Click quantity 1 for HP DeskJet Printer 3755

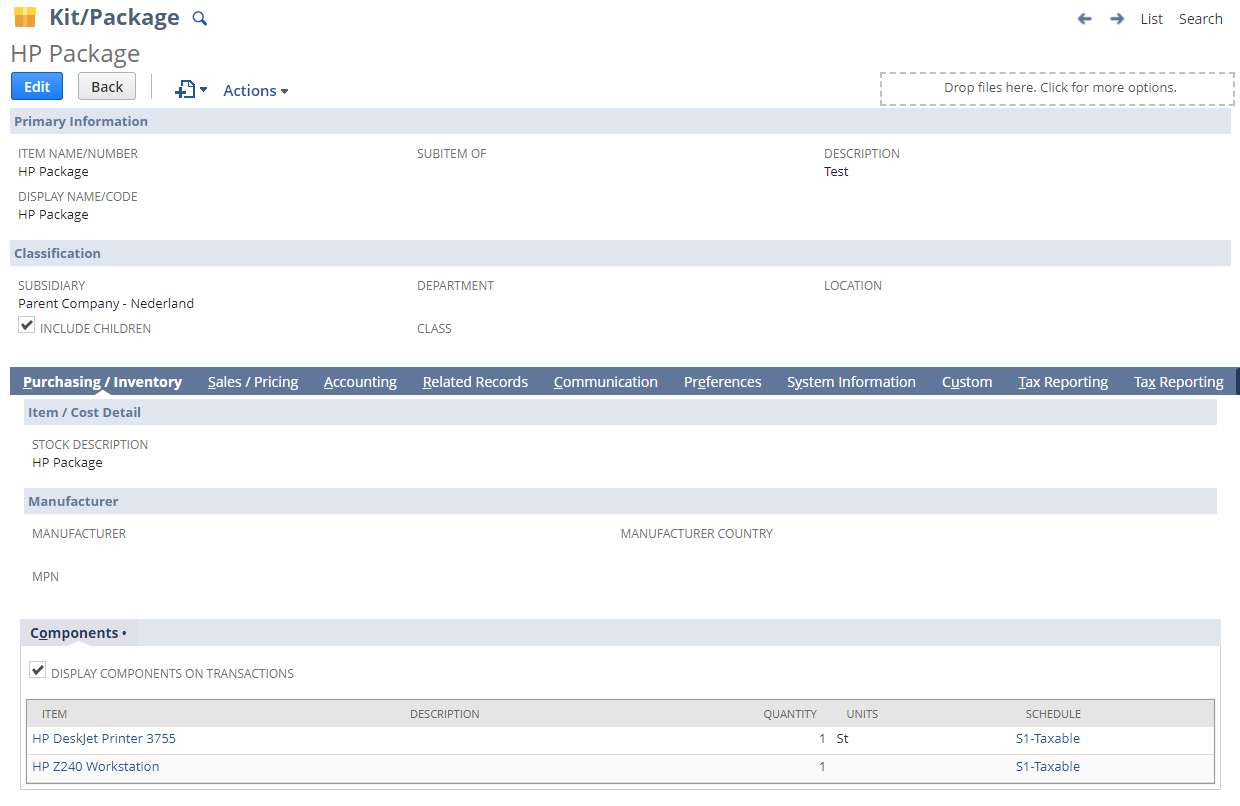822,739
